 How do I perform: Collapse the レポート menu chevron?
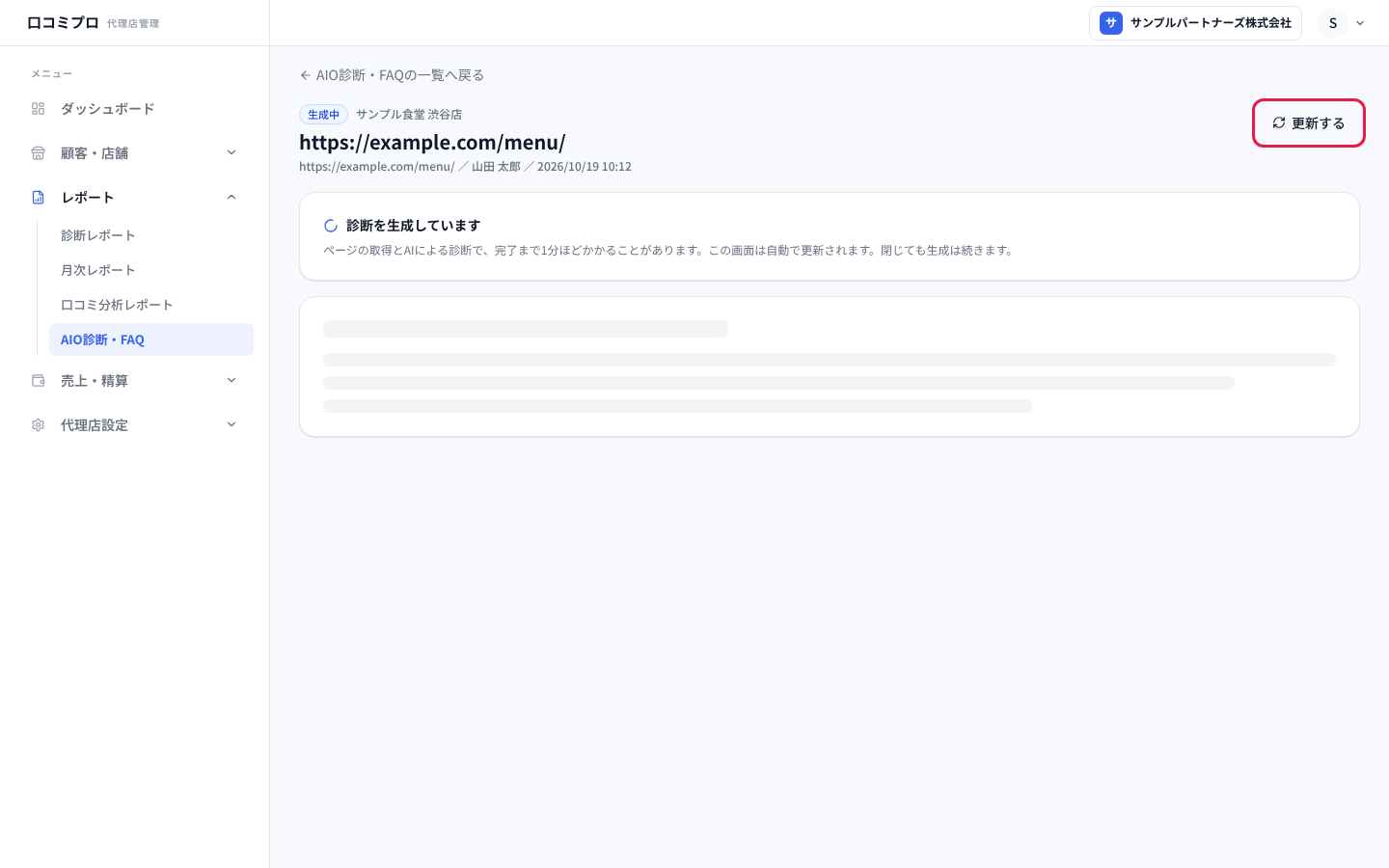pos(231,197)
